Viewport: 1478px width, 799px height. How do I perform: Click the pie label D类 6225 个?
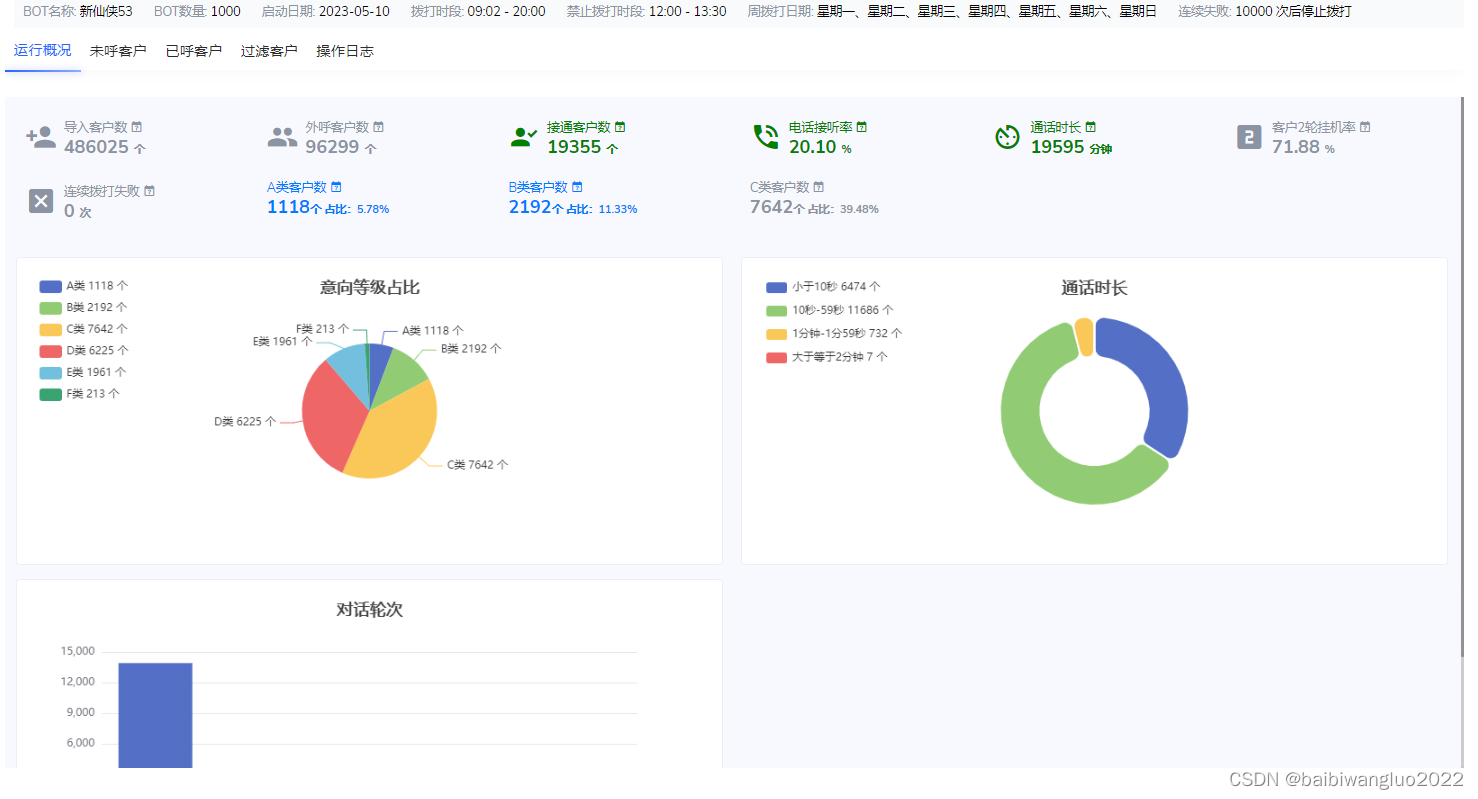[245, 421]
